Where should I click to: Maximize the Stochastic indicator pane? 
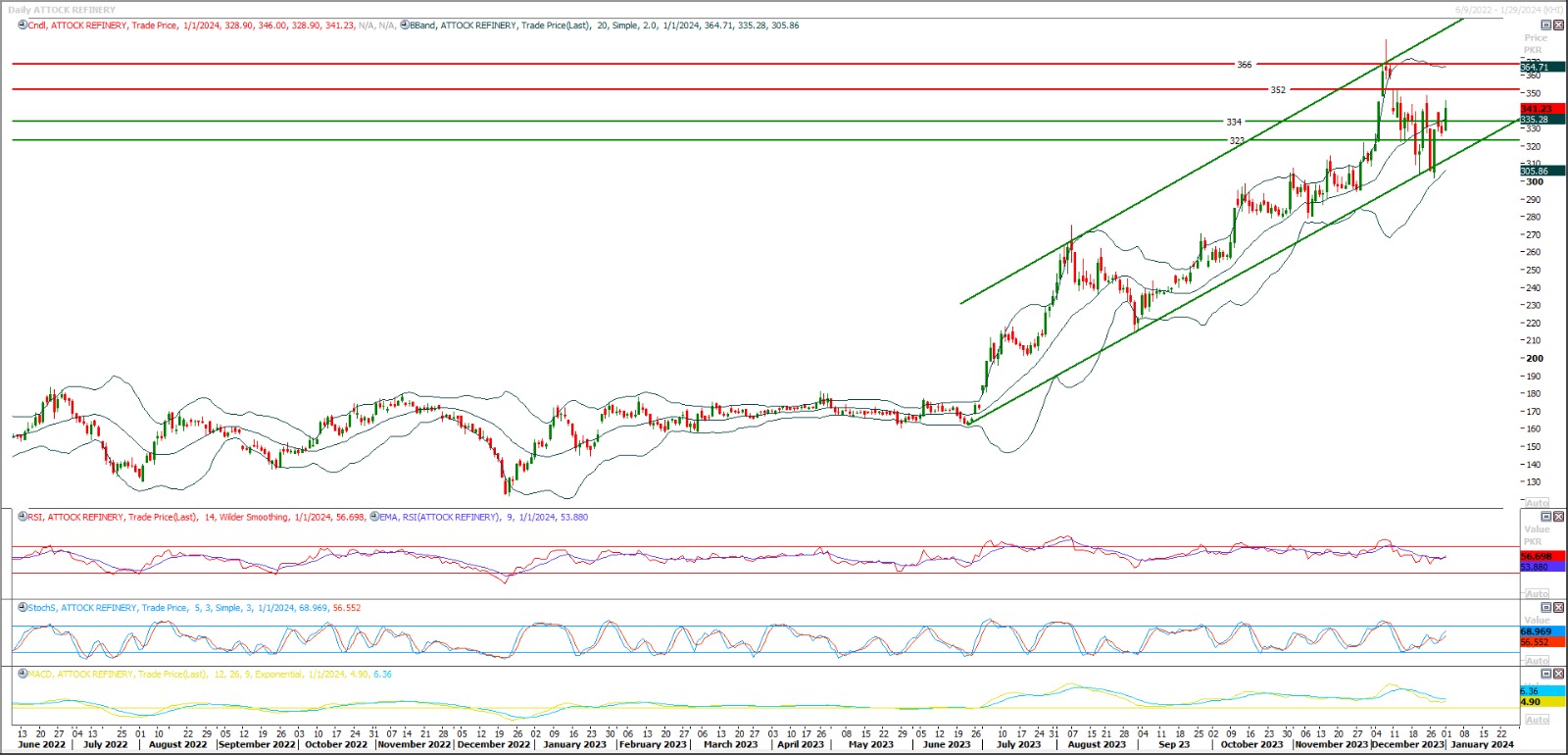[x=1546, y=608]
